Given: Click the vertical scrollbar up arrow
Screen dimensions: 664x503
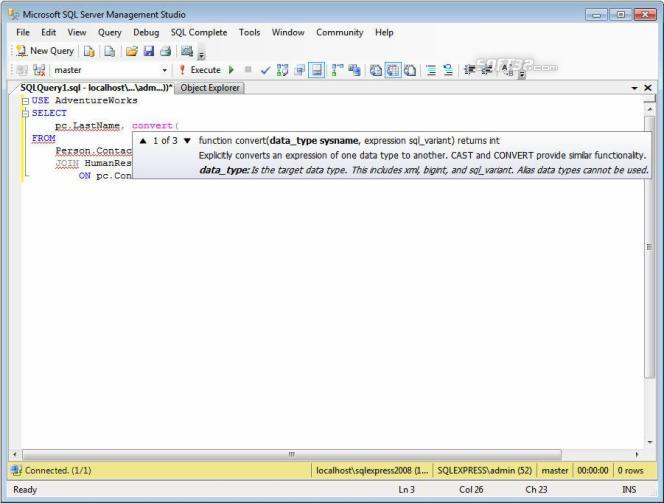Looking at the screenshot, I should click(x=650, y=109).
